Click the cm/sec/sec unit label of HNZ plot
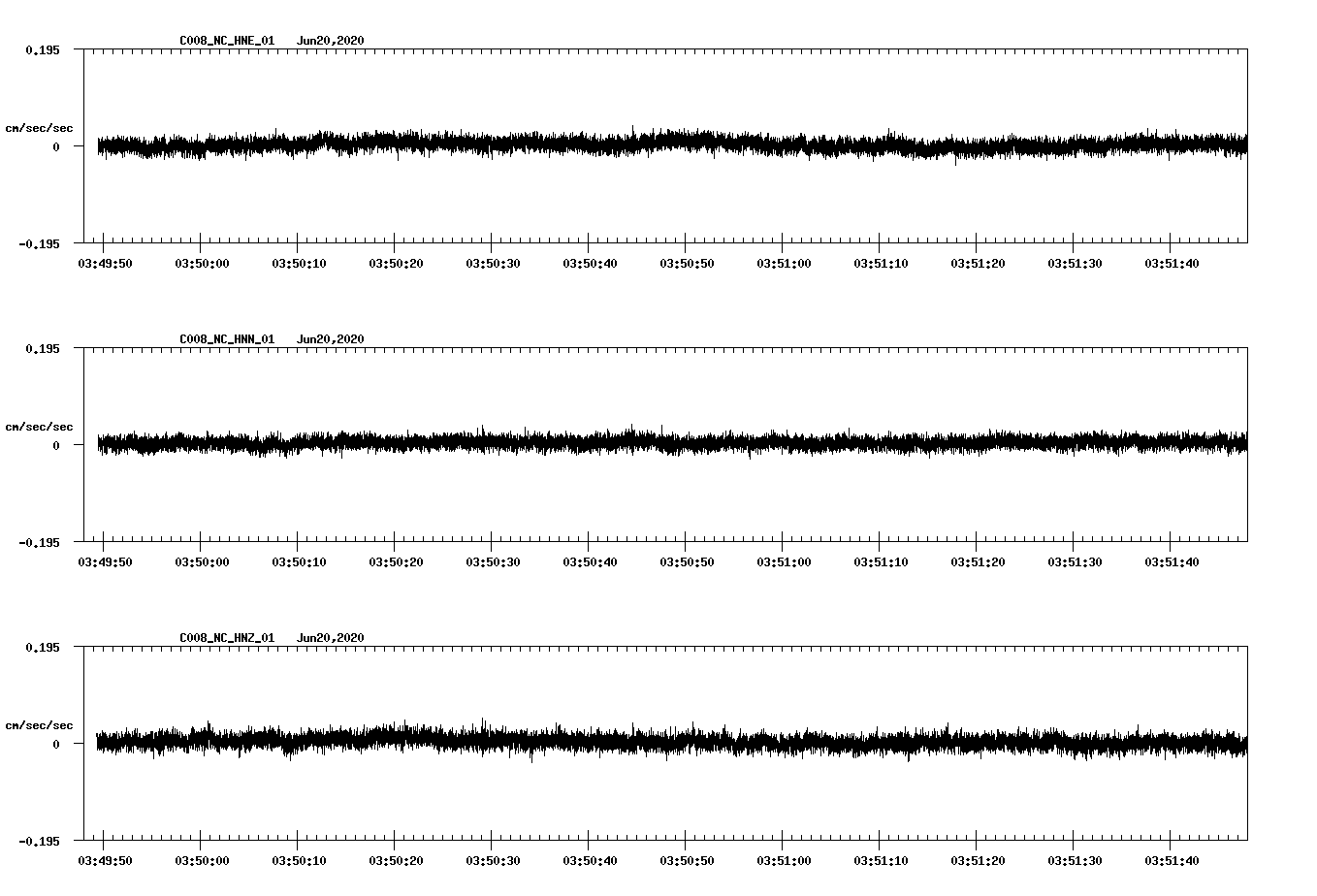This screenshot has height=896, width=1317. coord(39,725)
